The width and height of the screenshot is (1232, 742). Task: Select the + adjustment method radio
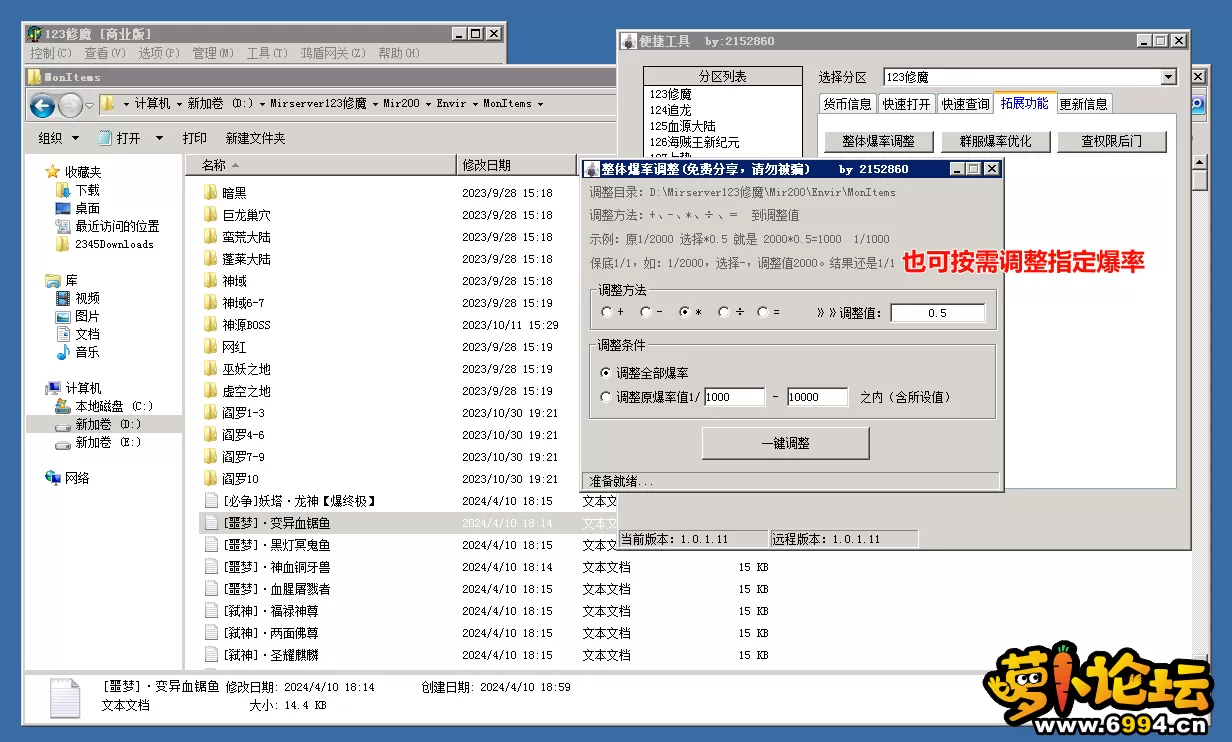coord(606,312)
